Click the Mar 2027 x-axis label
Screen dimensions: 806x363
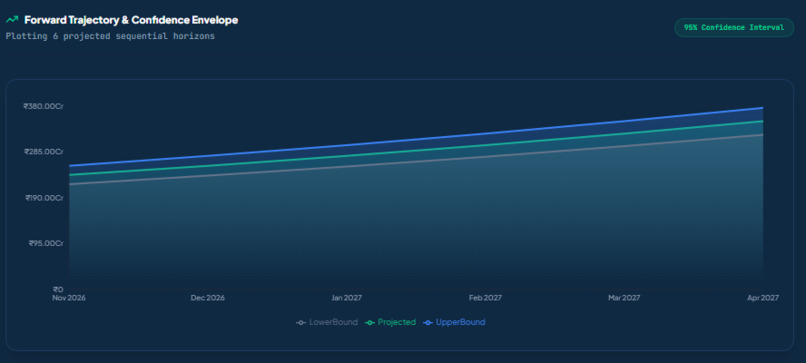(624, 298)
